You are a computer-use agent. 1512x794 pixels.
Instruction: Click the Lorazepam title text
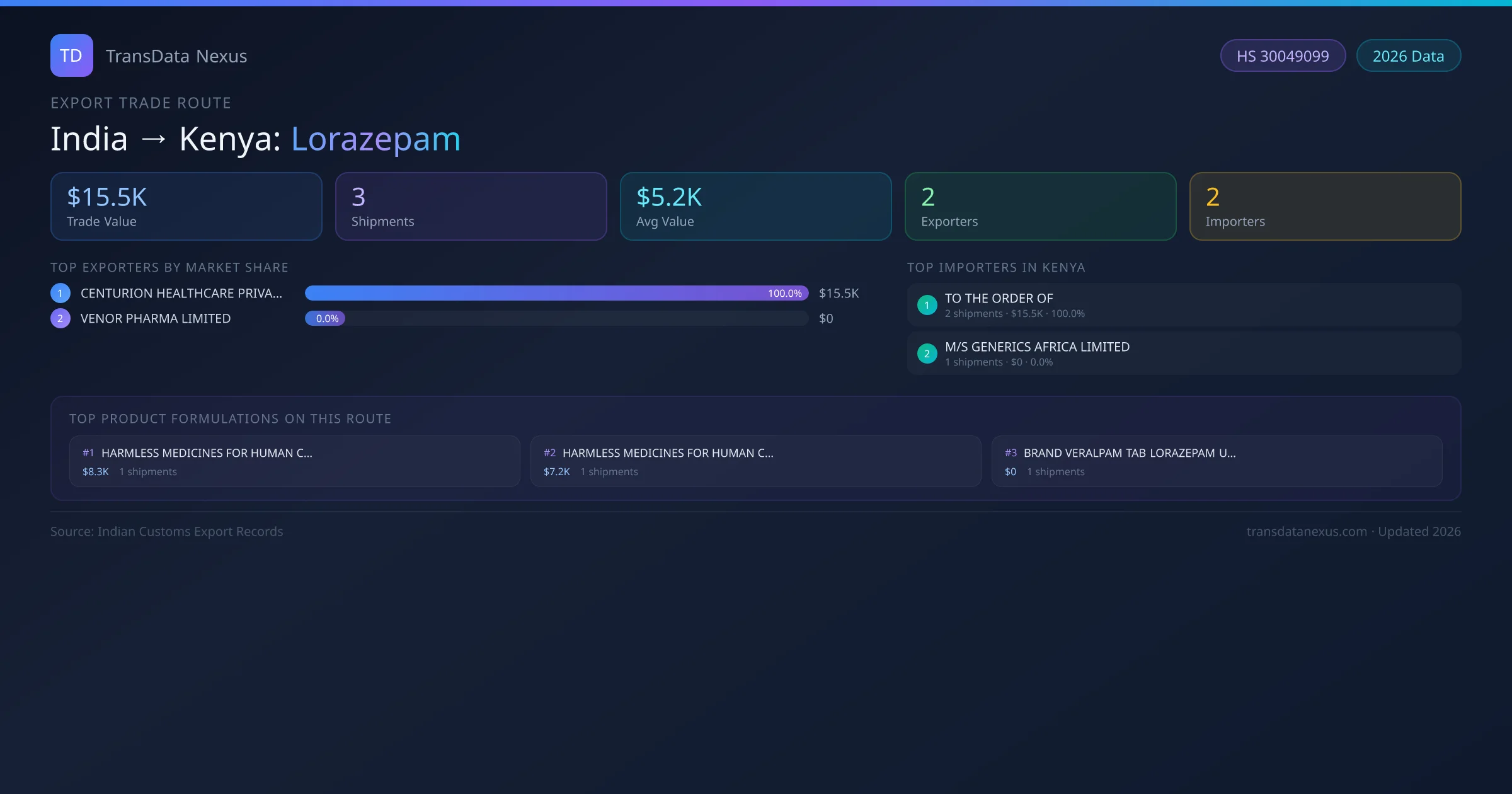click(x=375, y=139)
